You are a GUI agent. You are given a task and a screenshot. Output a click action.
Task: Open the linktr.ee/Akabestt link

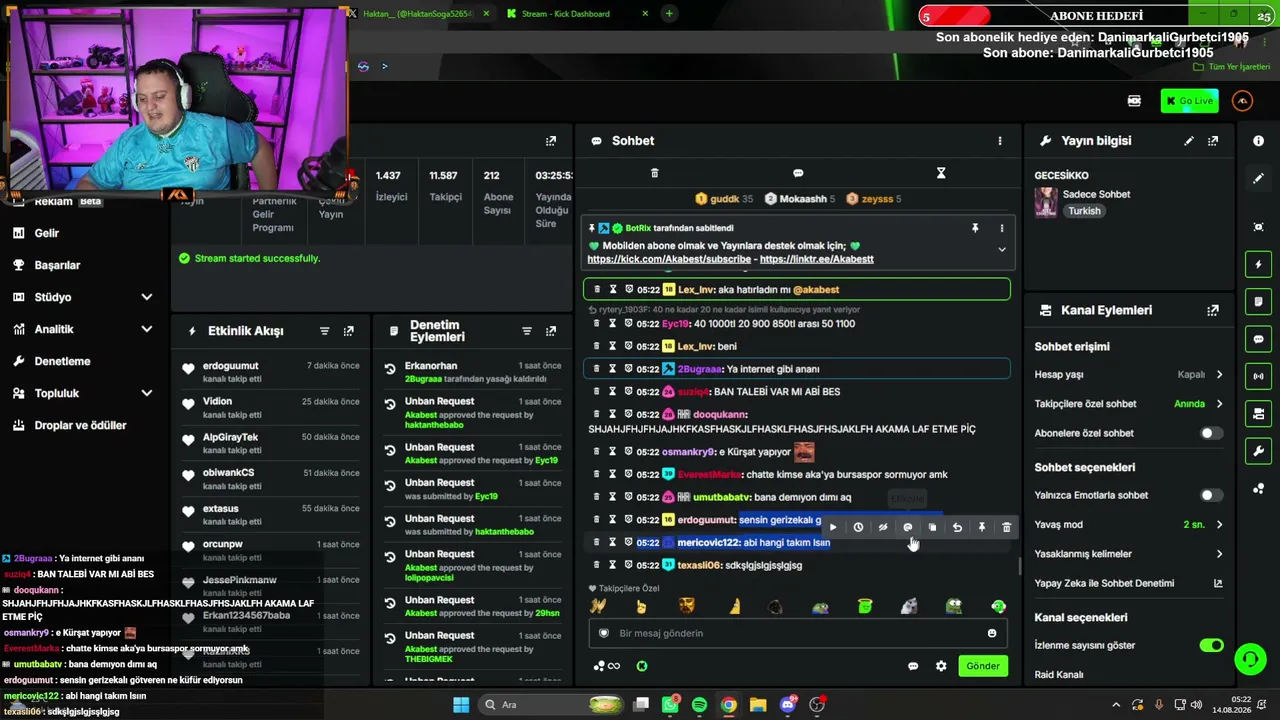(817, 259)
